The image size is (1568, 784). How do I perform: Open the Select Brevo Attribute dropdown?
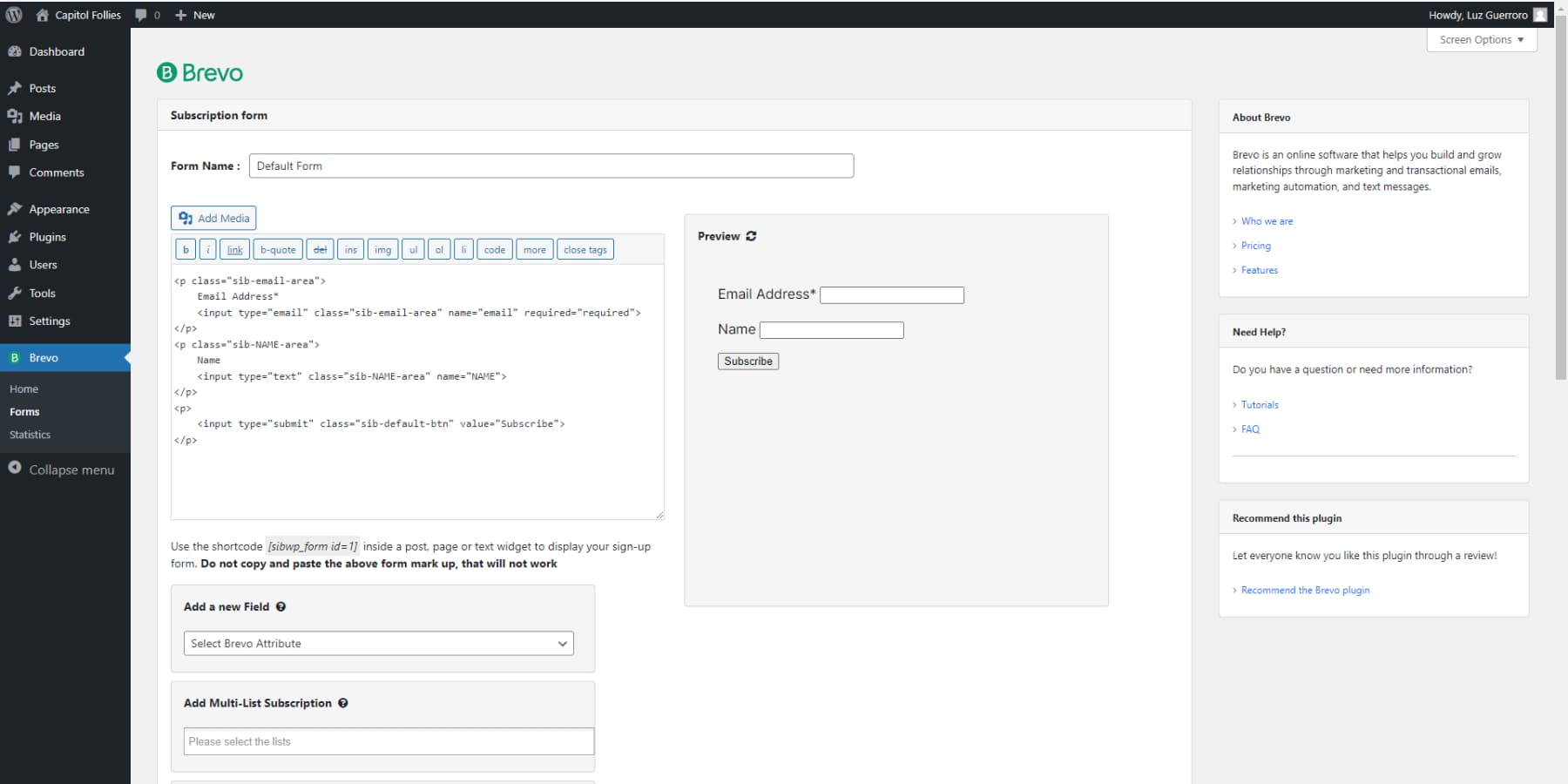click(377, 643)
